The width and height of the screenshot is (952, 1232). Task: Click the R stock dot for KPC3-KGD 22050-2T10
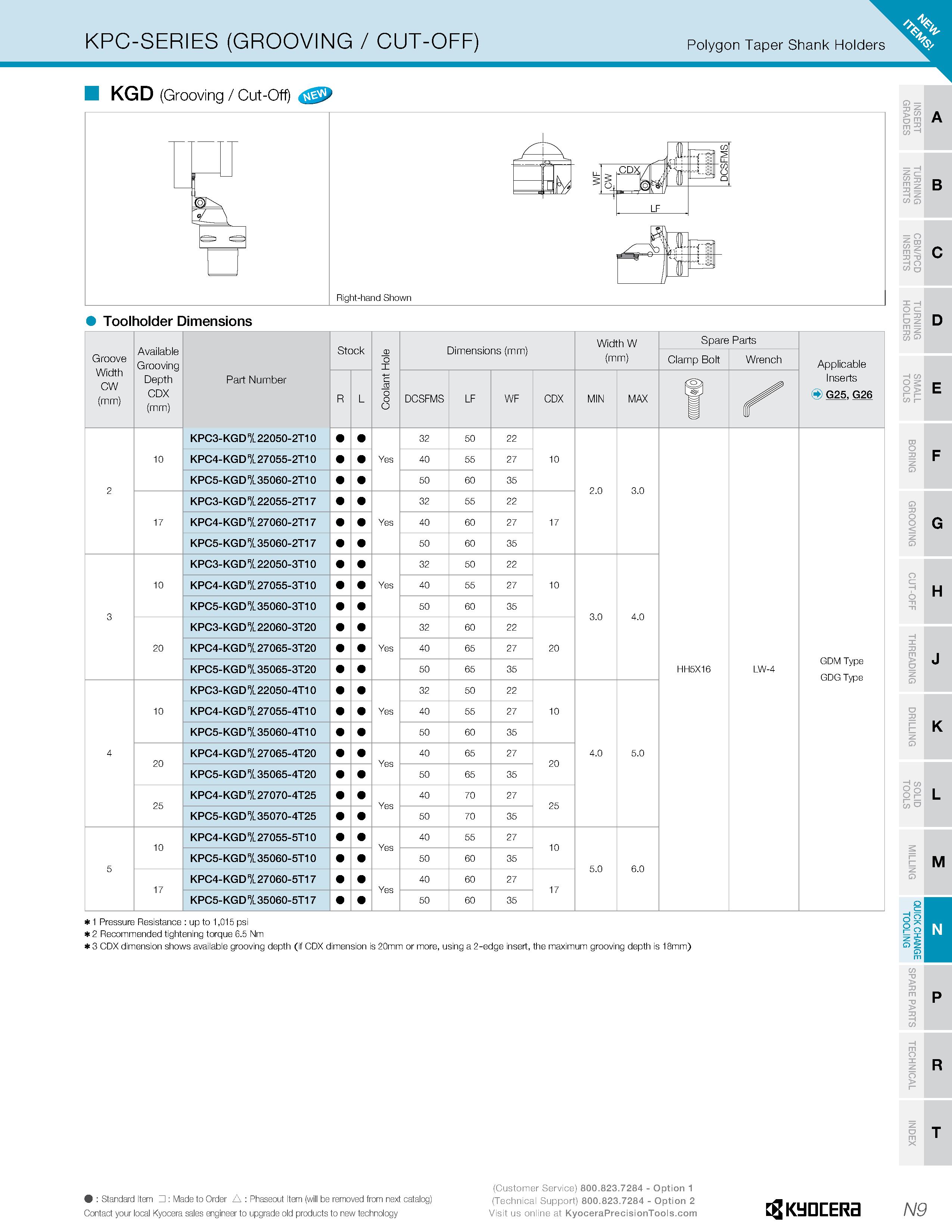pos(340,438)
